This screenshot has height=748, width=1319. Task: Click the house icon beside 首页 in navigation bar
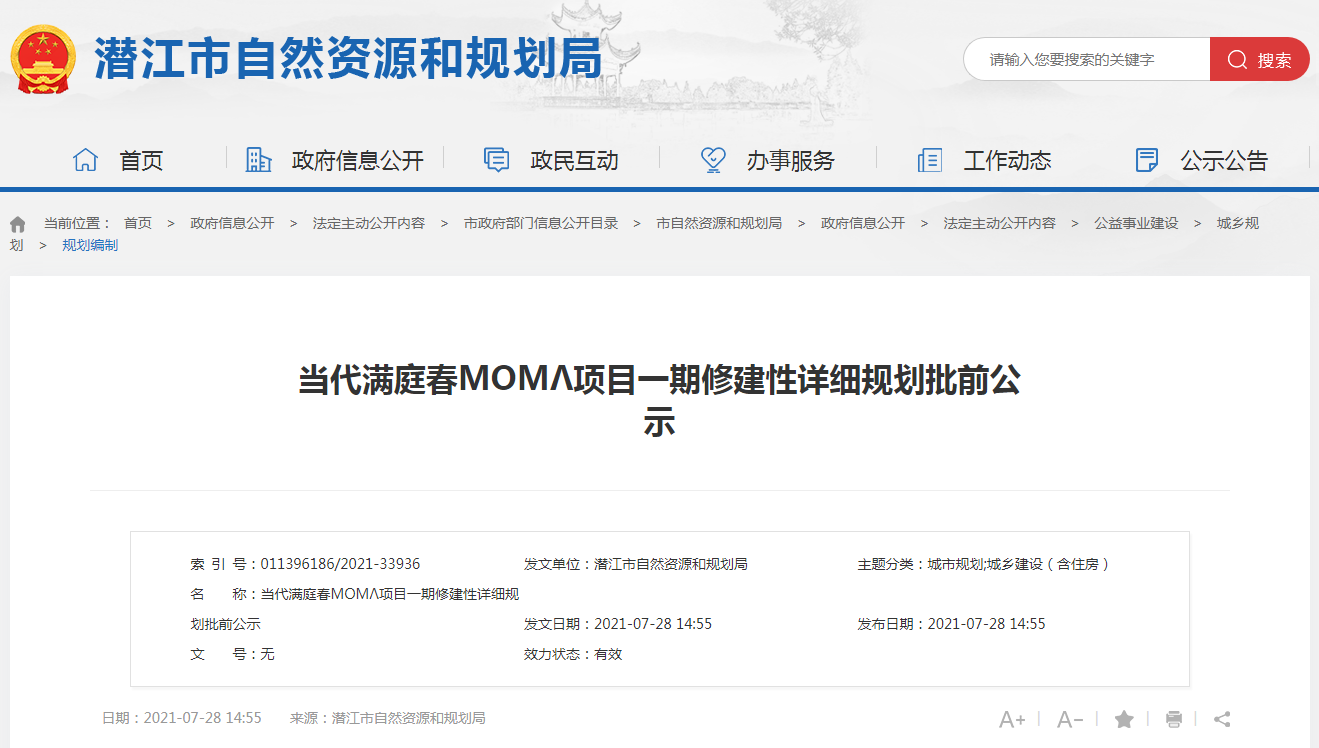(x=86, y=160)
